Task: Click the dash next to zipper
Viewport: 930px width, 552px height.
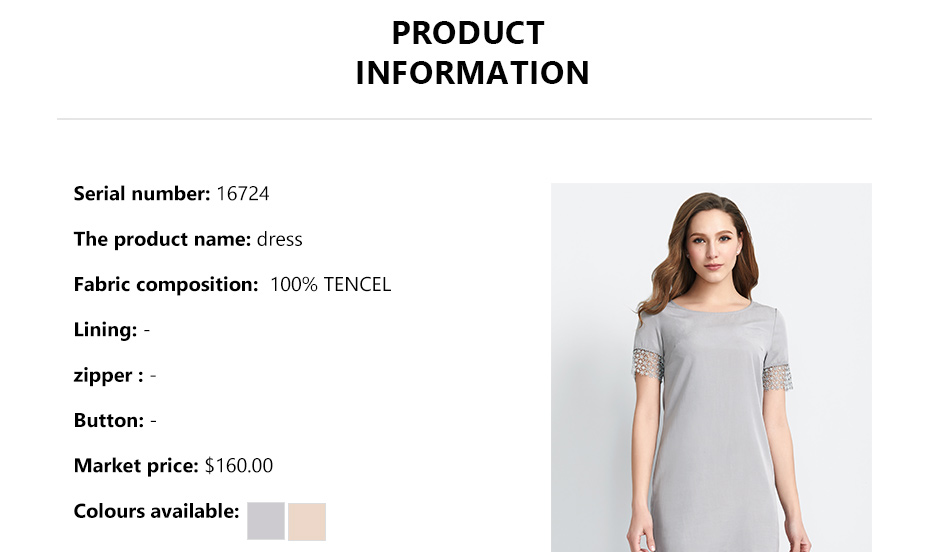Action: pos(153,376)
